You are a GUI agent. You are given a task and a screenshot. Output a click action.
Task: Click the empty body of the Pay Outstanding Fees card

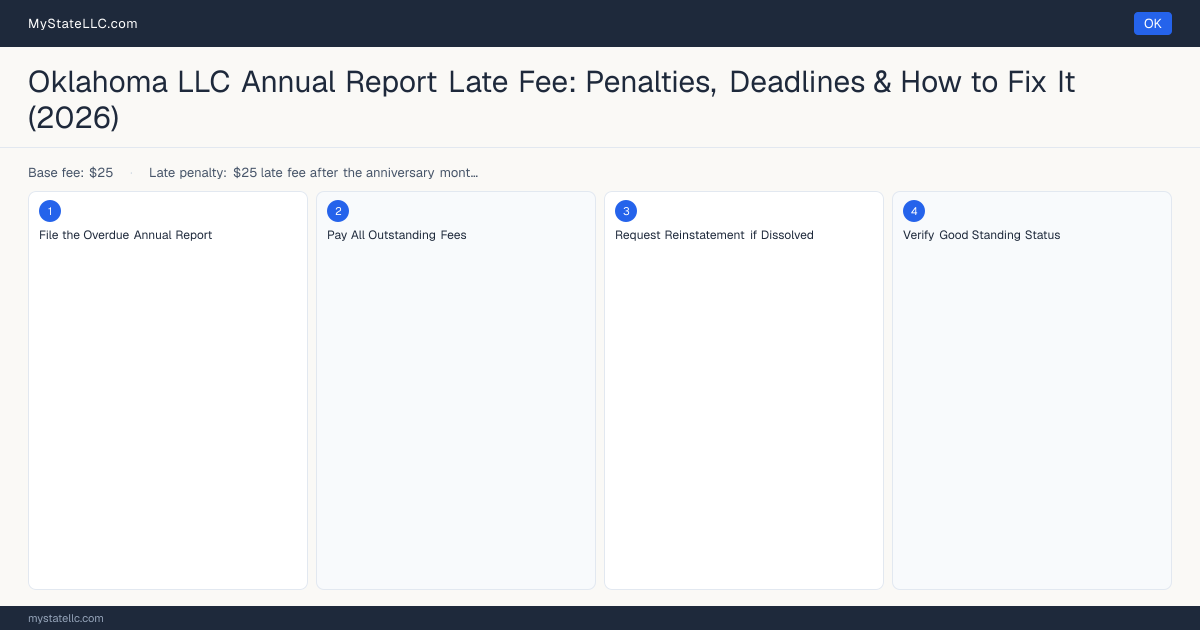pos(456,415)
